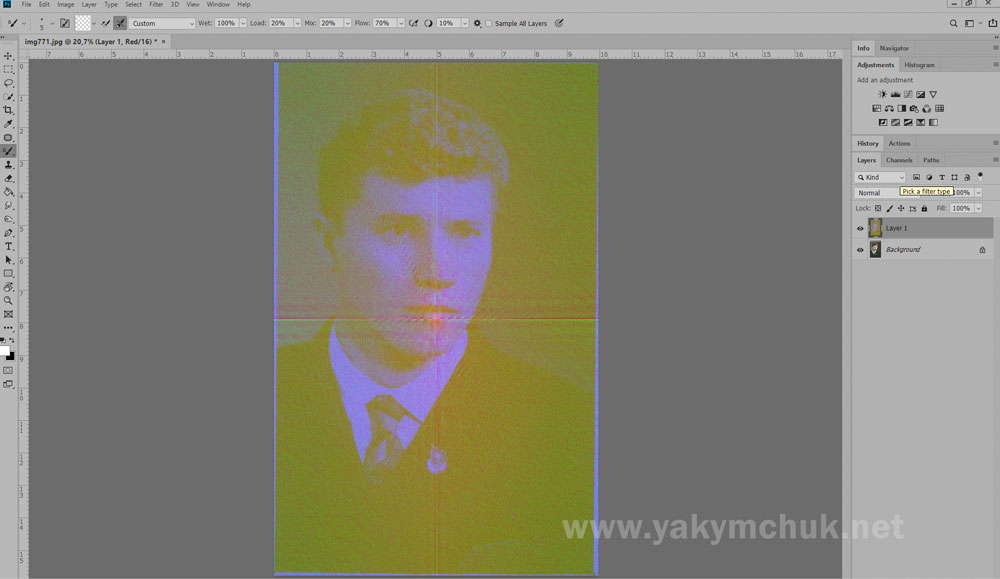
Task: Click the foreground color swatch
Action: pos(4,351)
